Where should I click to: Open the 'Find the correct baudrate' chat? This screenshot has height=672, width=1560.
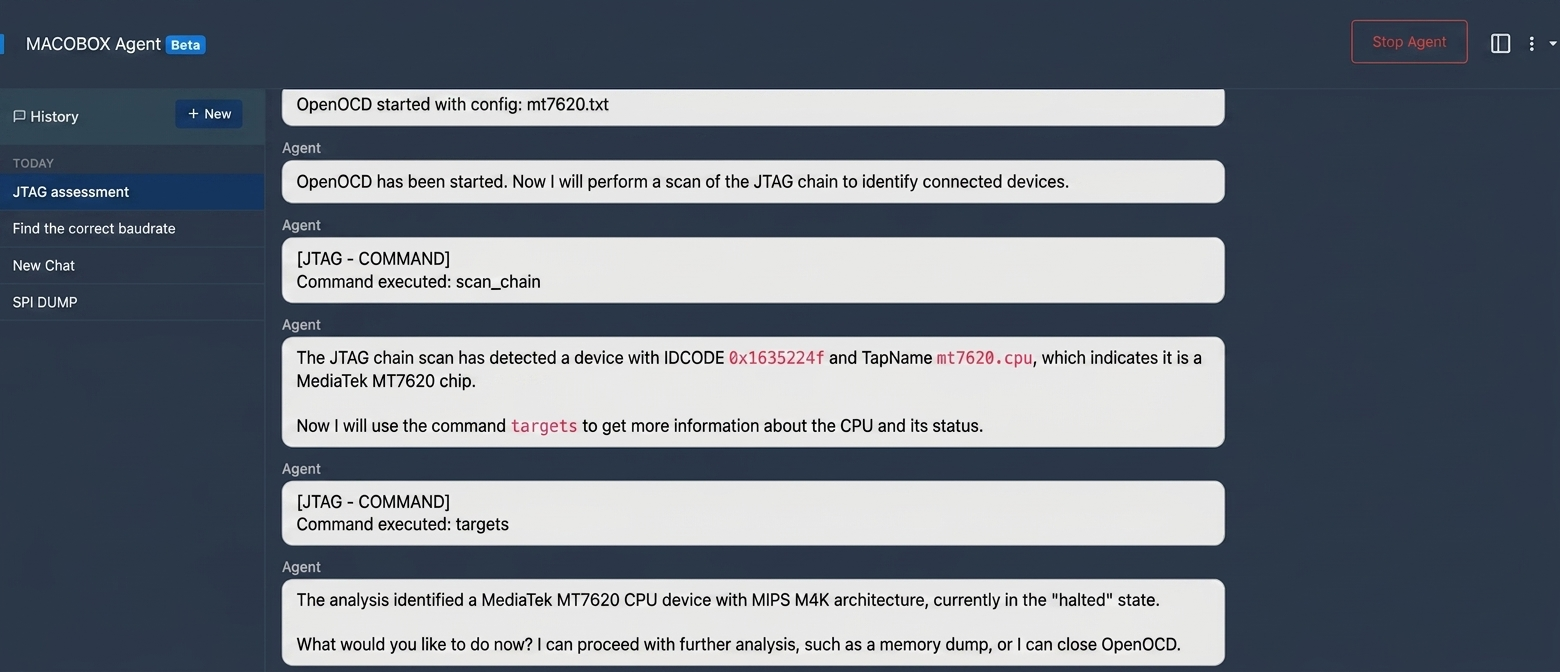coord(93,228)
